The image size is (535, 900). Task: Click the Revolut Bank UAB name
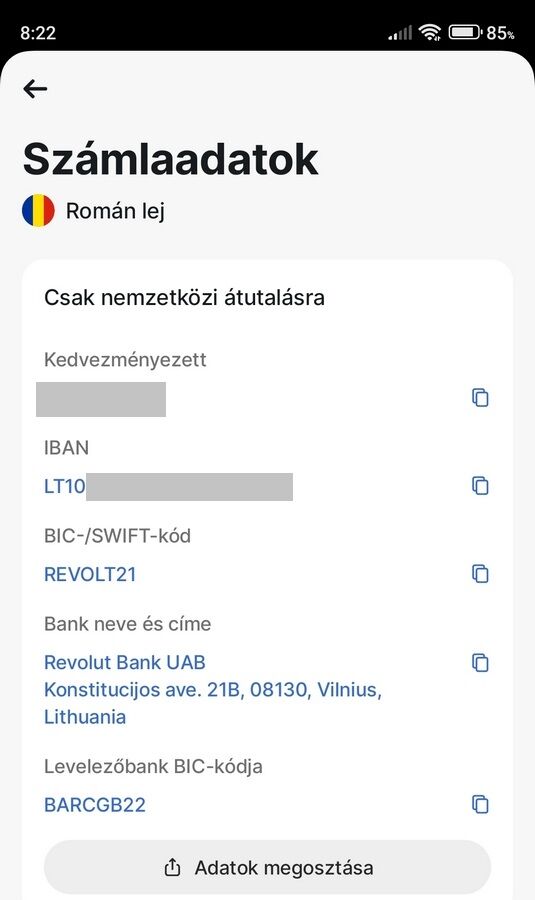[x=125, y=662]
